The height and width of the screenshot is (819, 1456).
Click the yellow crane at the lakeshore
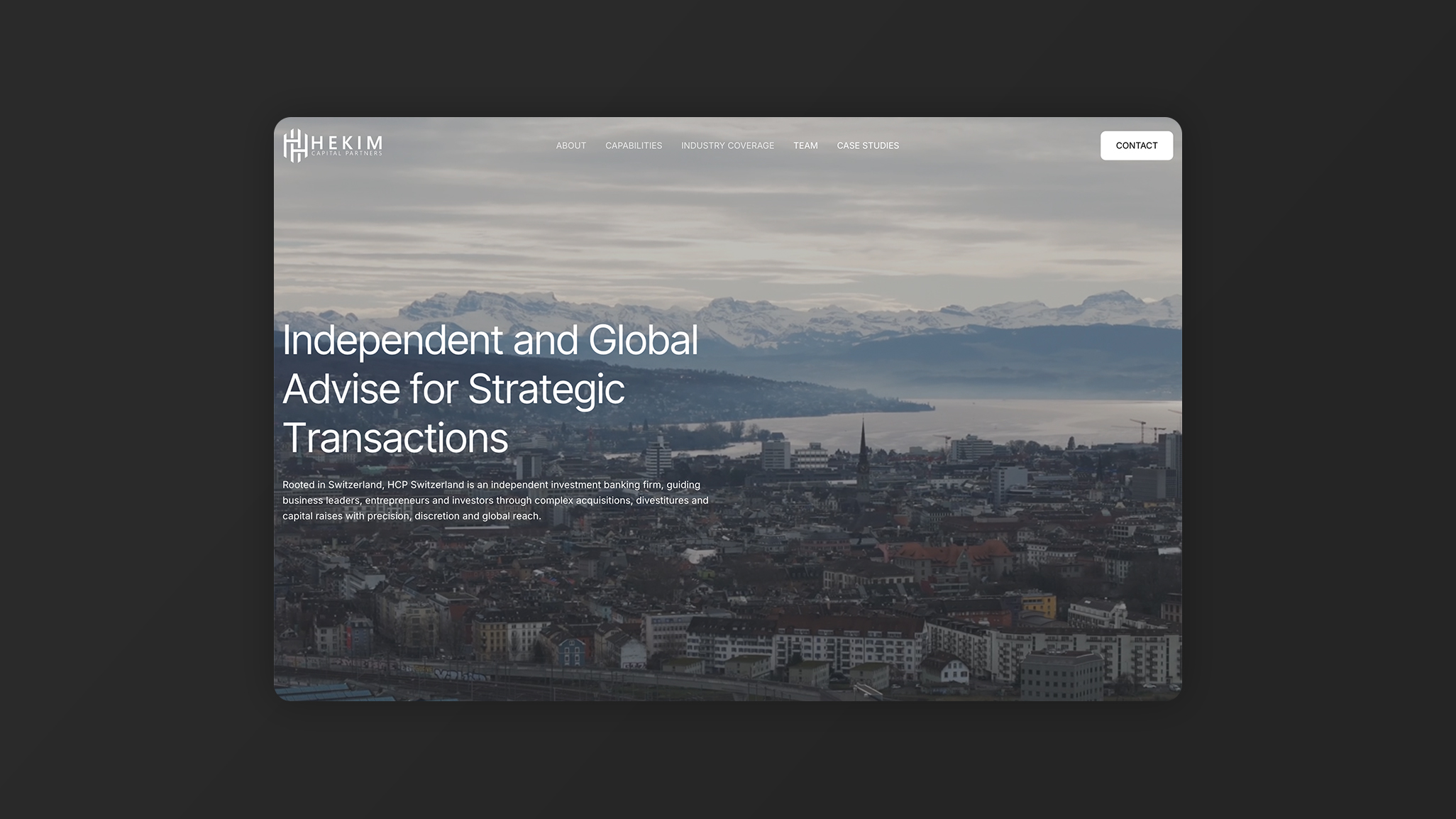pyautogui.click(x=1141, y=429)
